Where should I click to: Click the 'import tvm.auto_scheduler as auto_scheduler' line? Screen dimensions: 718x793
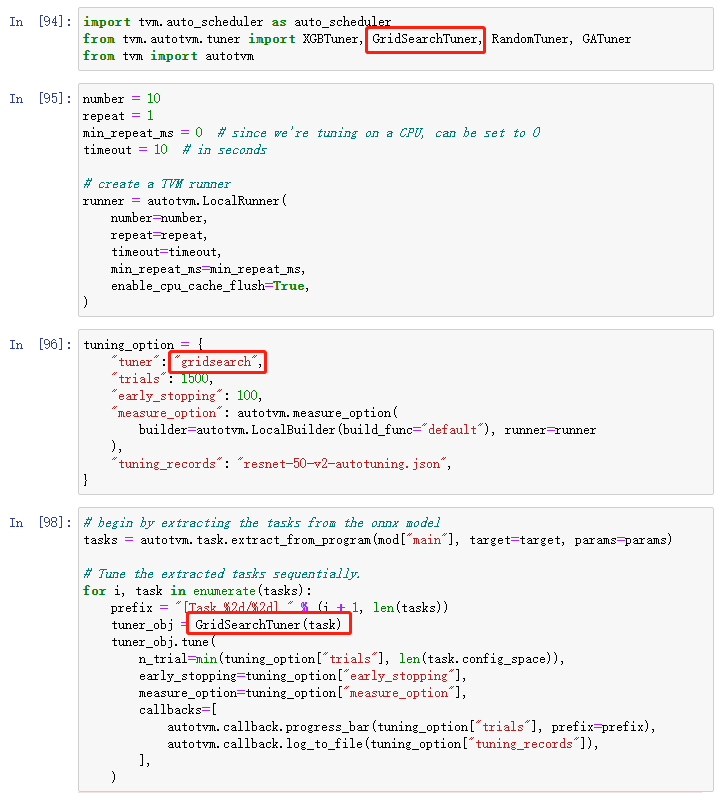237,22
